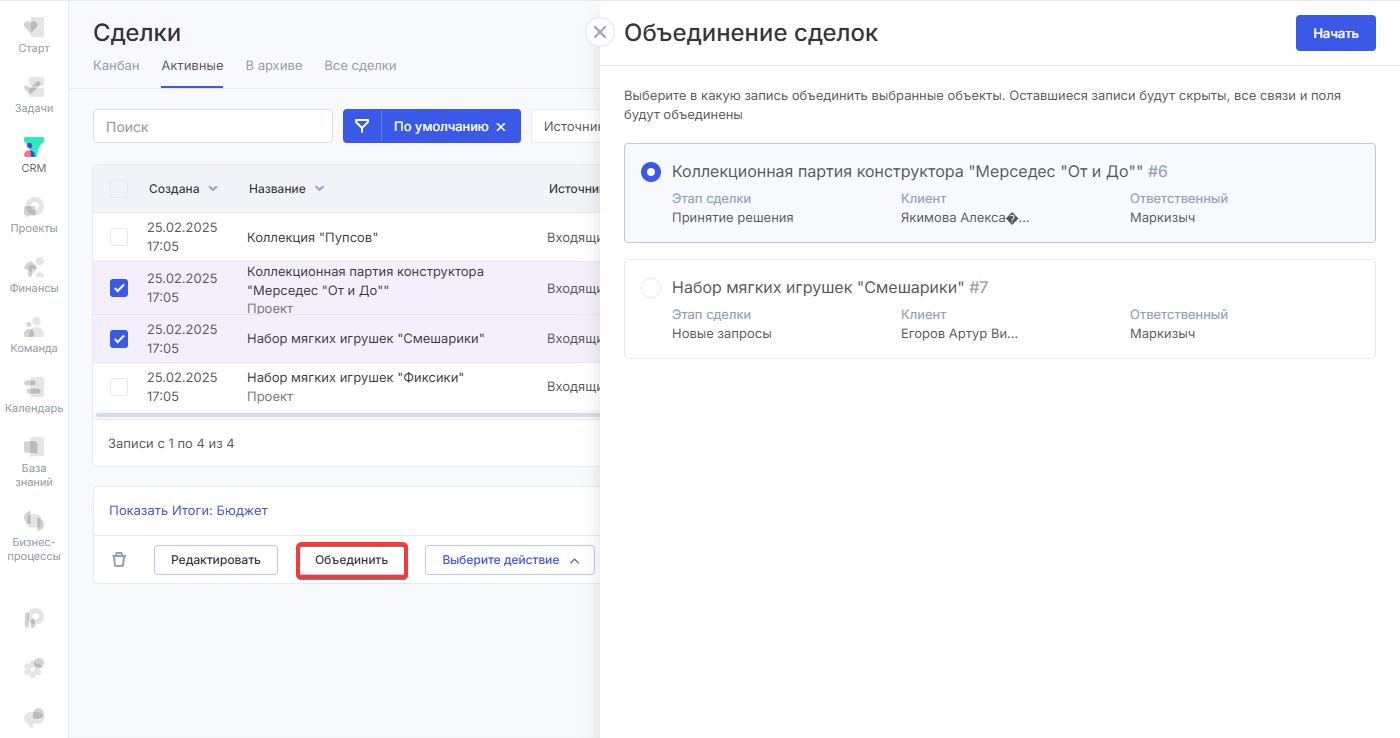Click the trash delete icon

[x=119, y=560]
